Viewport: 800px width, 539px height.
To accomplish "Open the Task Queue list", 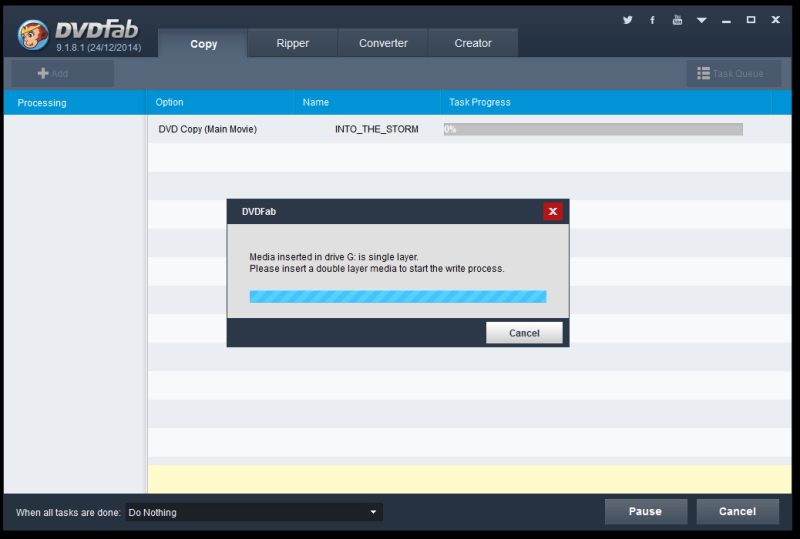I will (733, 74).
